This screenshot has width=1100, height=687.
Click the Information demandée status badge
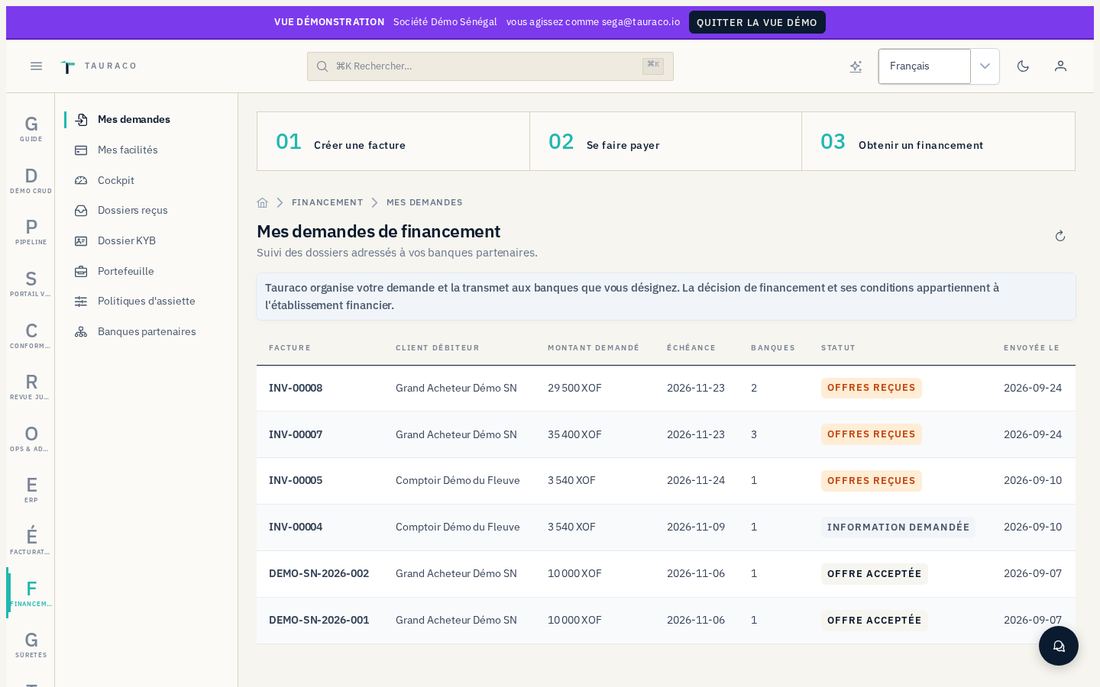(898, 527)
